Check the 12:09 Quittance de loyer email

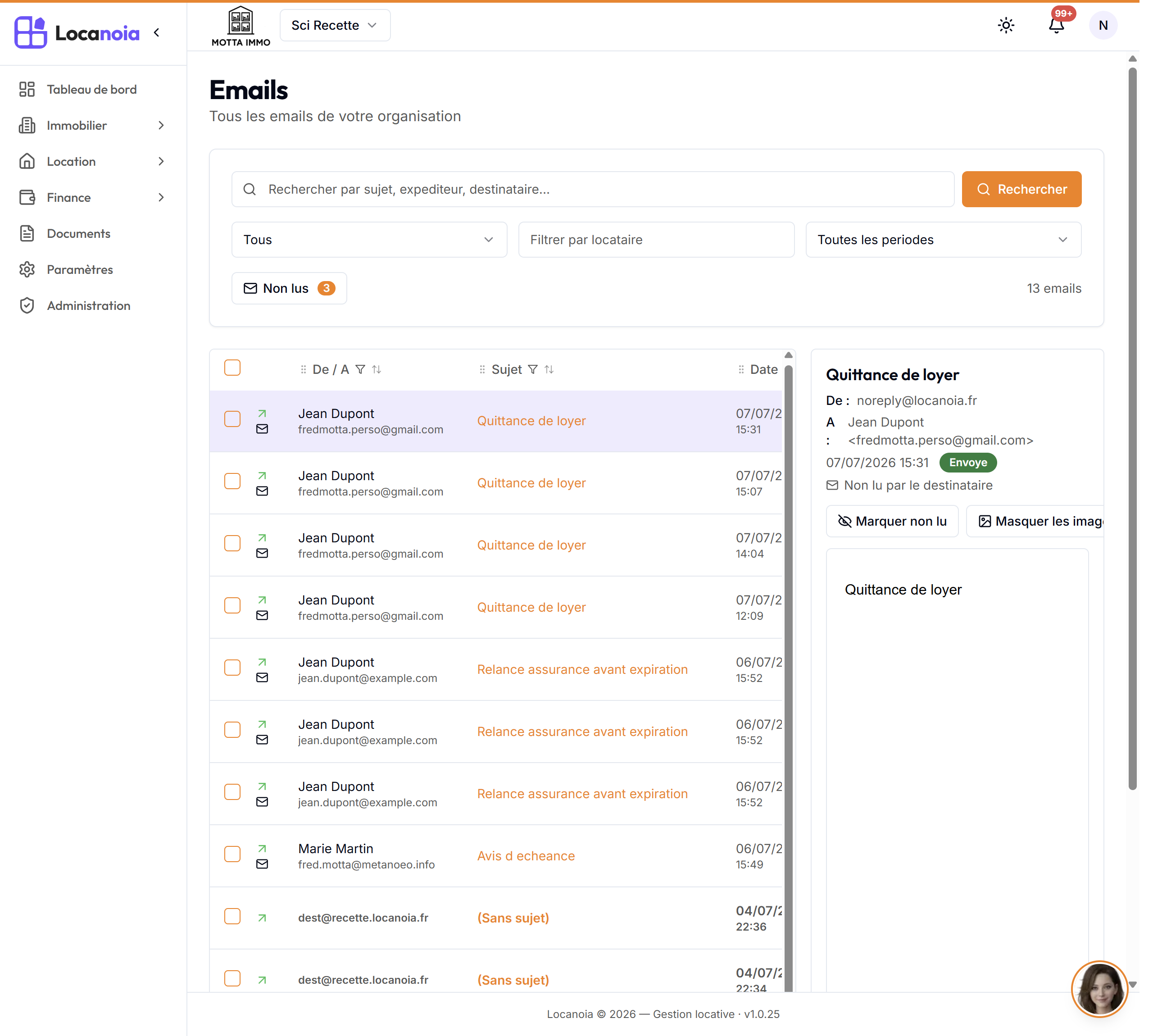(232, 605)
